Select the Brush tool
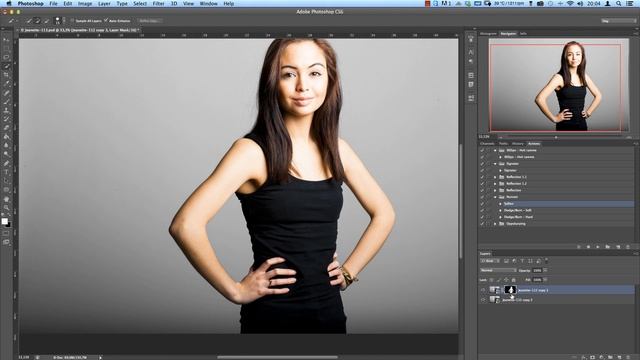This screenshot has width=640, height=360. pos(6,102)
